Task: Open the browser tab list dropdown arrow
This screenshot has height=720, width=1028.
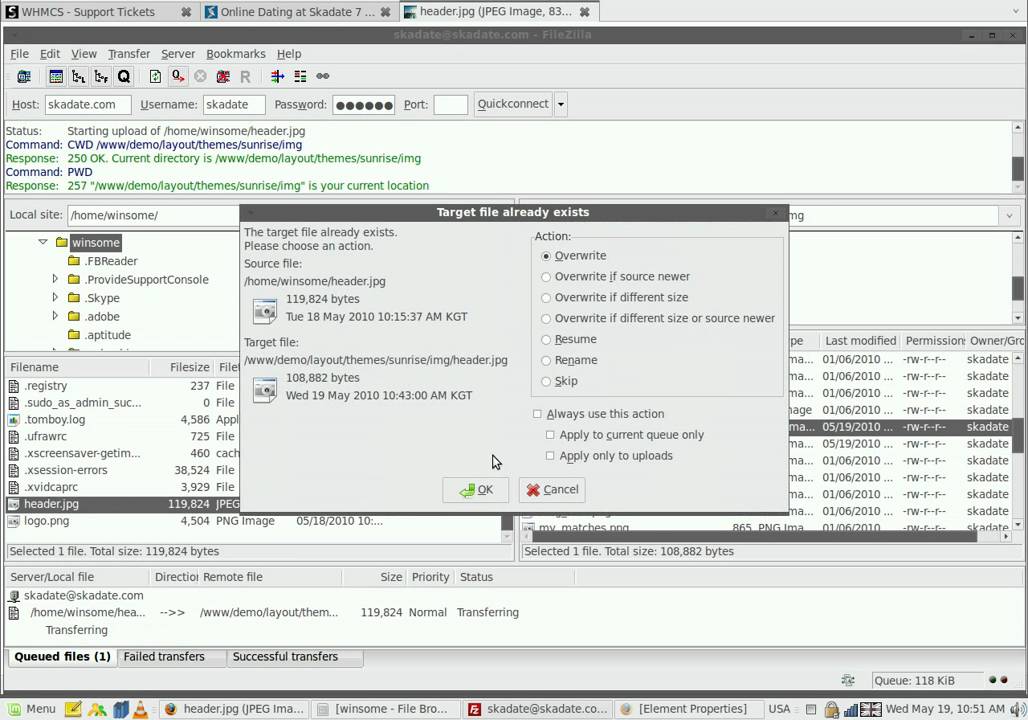Action: tap(1016, 12)
